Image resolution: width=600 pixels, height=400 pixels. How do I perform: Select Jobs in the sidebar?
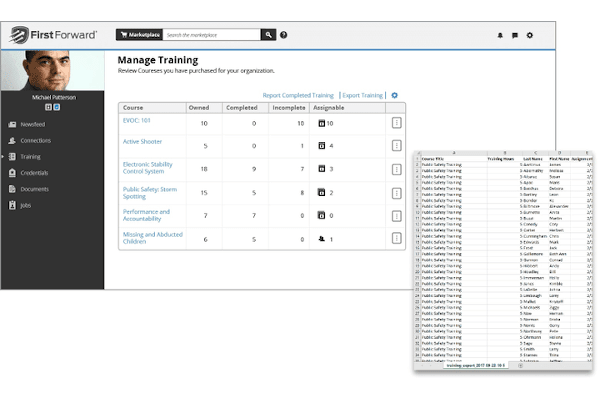27,205
